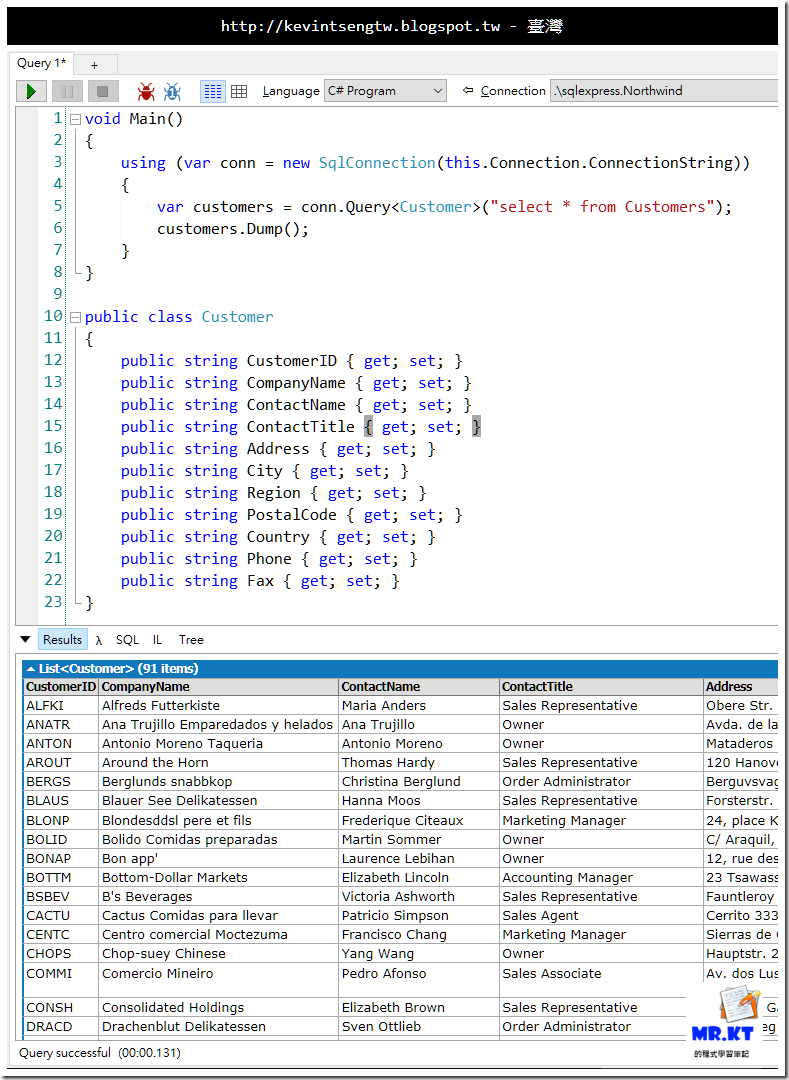Click the Yang Wang contact cell
The height and width of the screenshot is (1080, 789).
(x=419, y=954)
